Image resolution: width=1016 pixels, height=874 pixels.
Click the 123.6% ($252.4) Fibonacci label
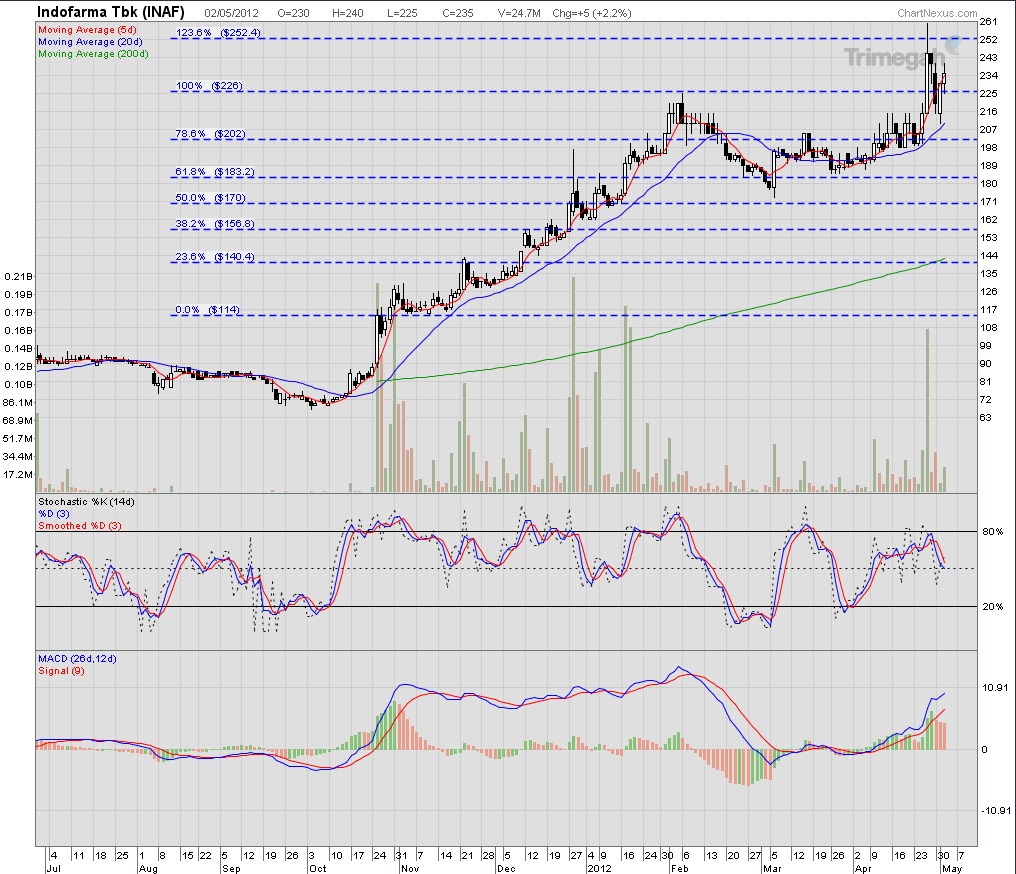(x=218, y=32)
